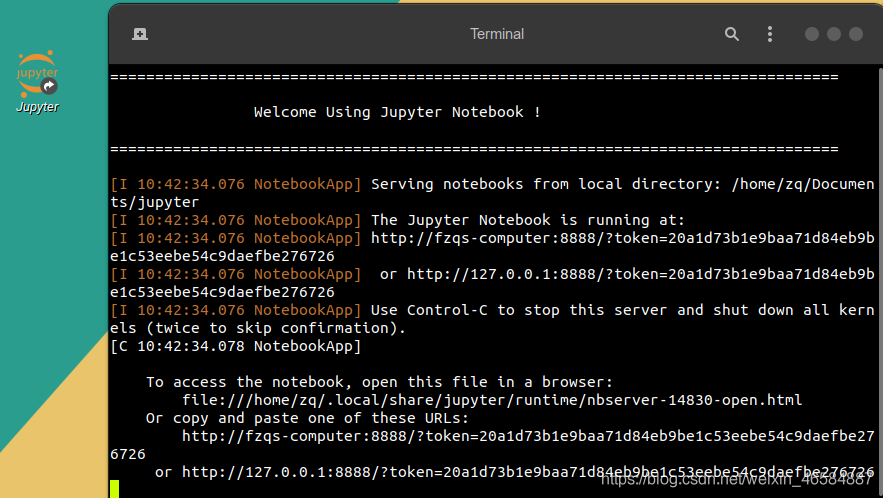This screenshot has width=883, height=498.
Task: Open the nbserver-14830-open.html file link
Action: pos(492,401)
